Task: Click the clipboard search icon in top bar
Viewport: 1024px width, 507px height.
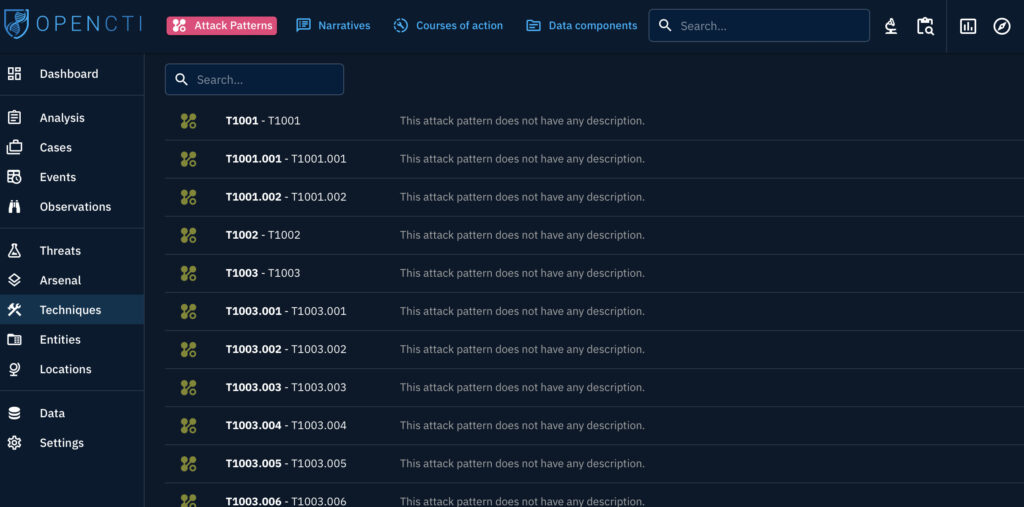Action: coord(925,26)
